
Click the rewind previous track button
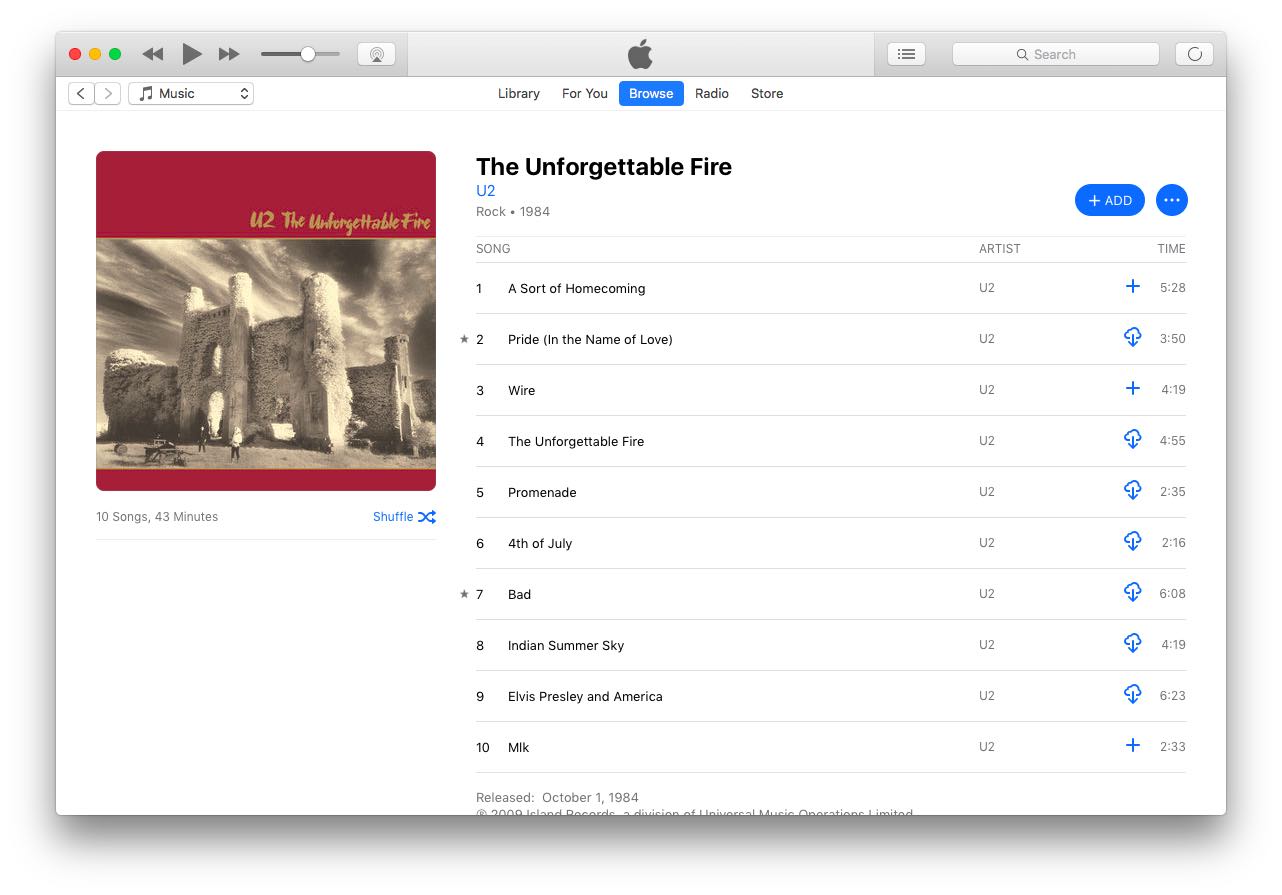[152, 54]
